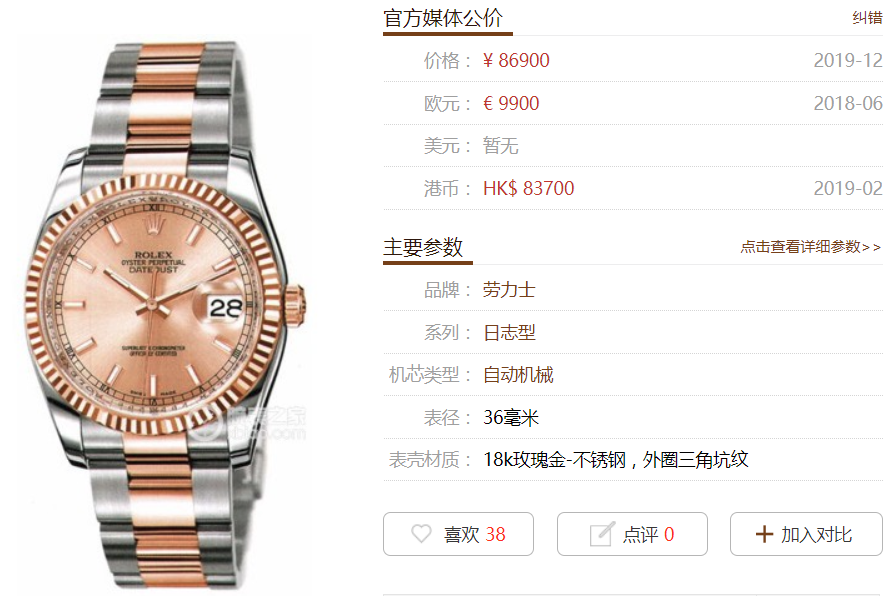Click the ¥ 86900 price value

click(516, 60)
